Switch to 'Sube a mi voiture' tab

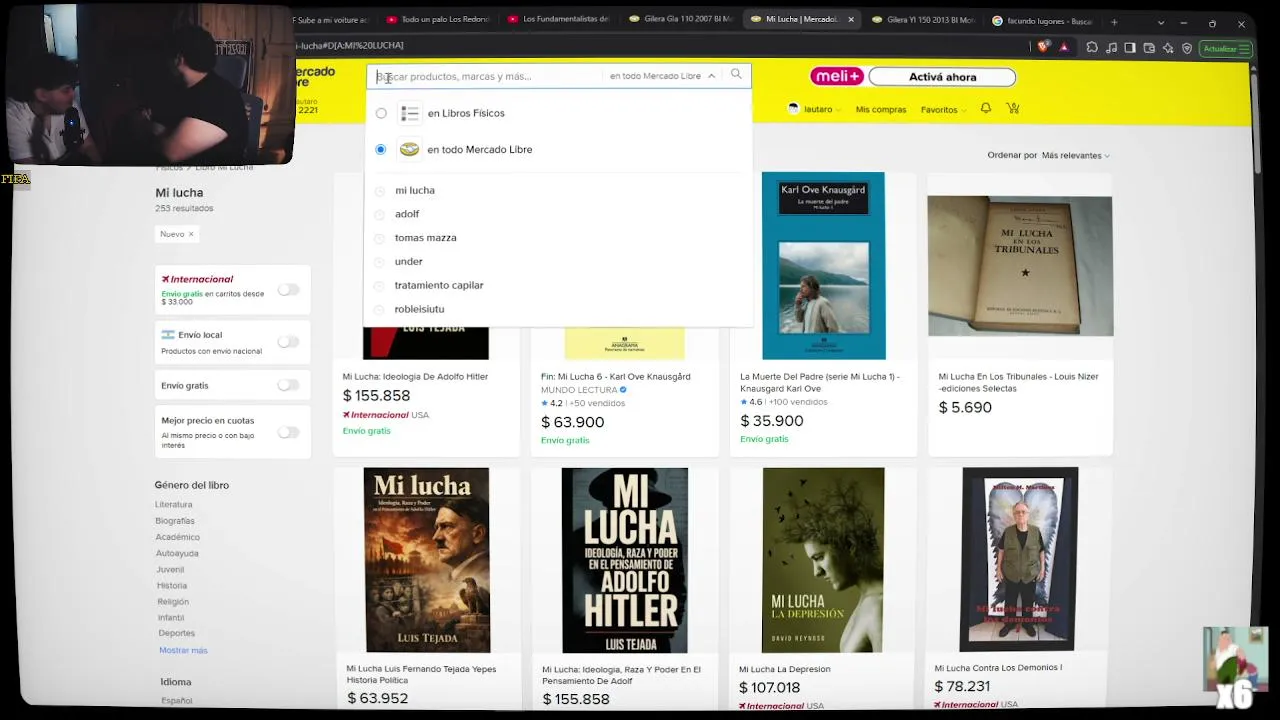click(334, 20)
